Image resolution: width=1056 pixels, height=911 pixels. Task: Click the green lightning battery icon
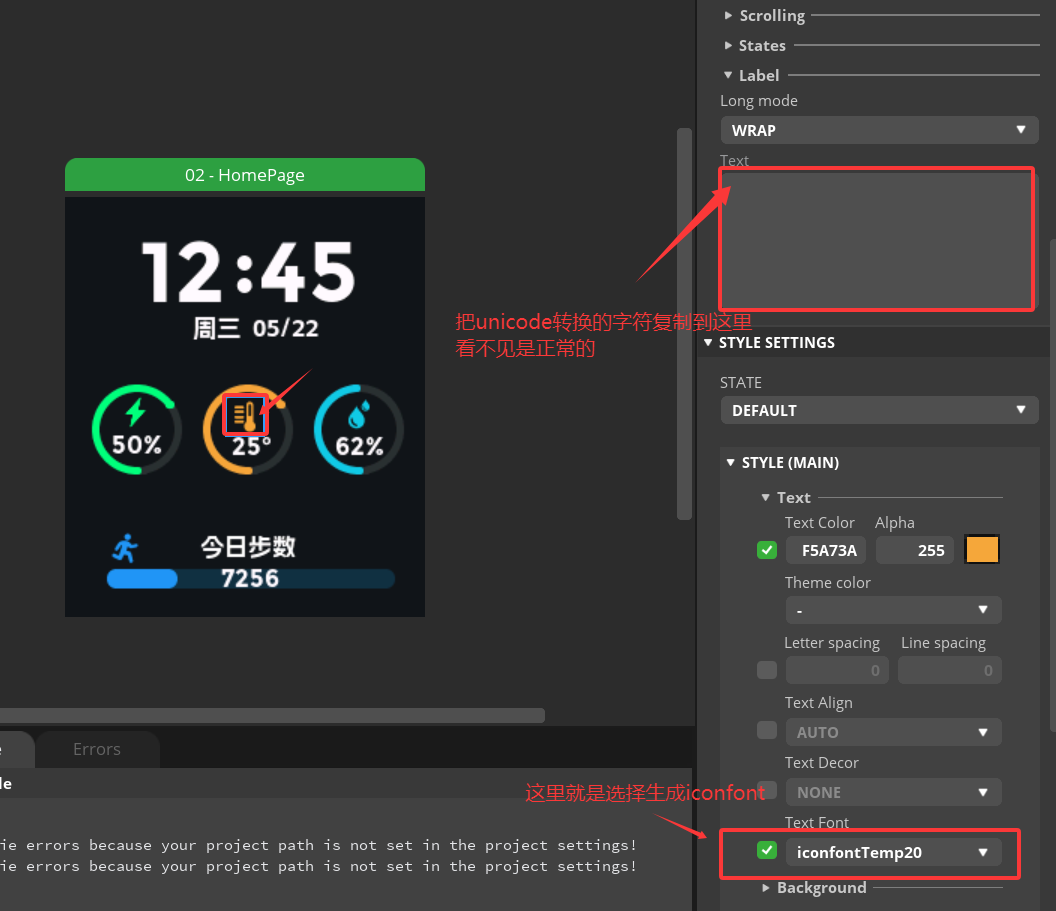point(135,413)
